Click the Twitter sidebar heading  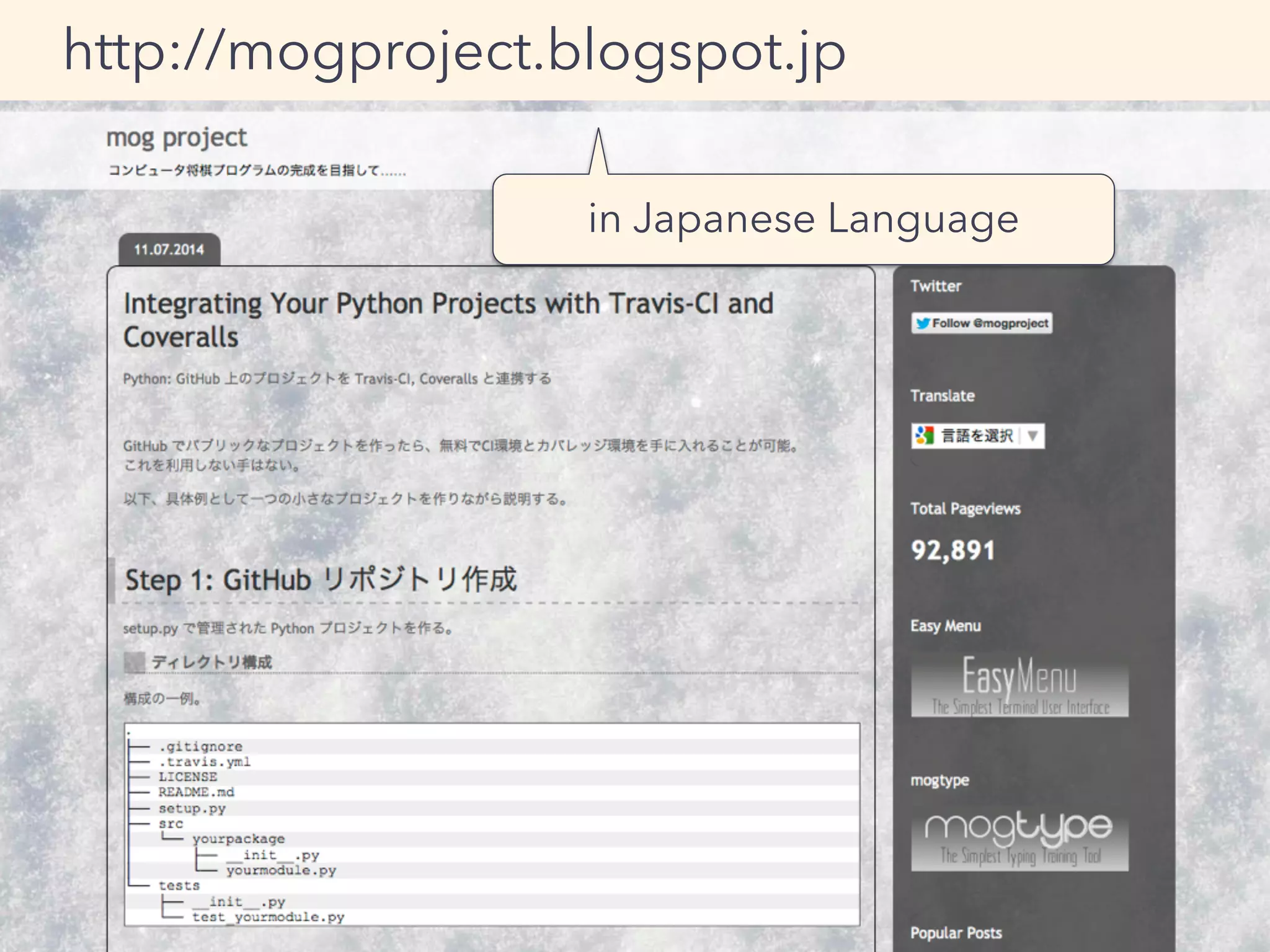[936, 286]
